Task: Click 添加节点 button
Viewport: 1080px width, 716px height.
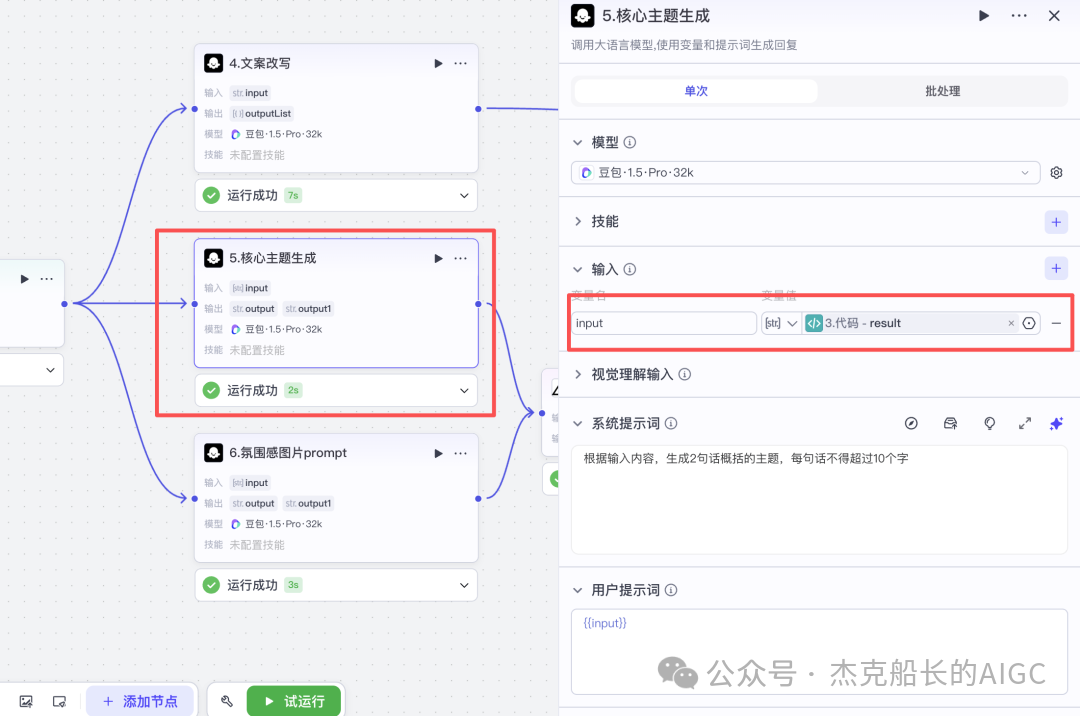Action: (140, 702)
